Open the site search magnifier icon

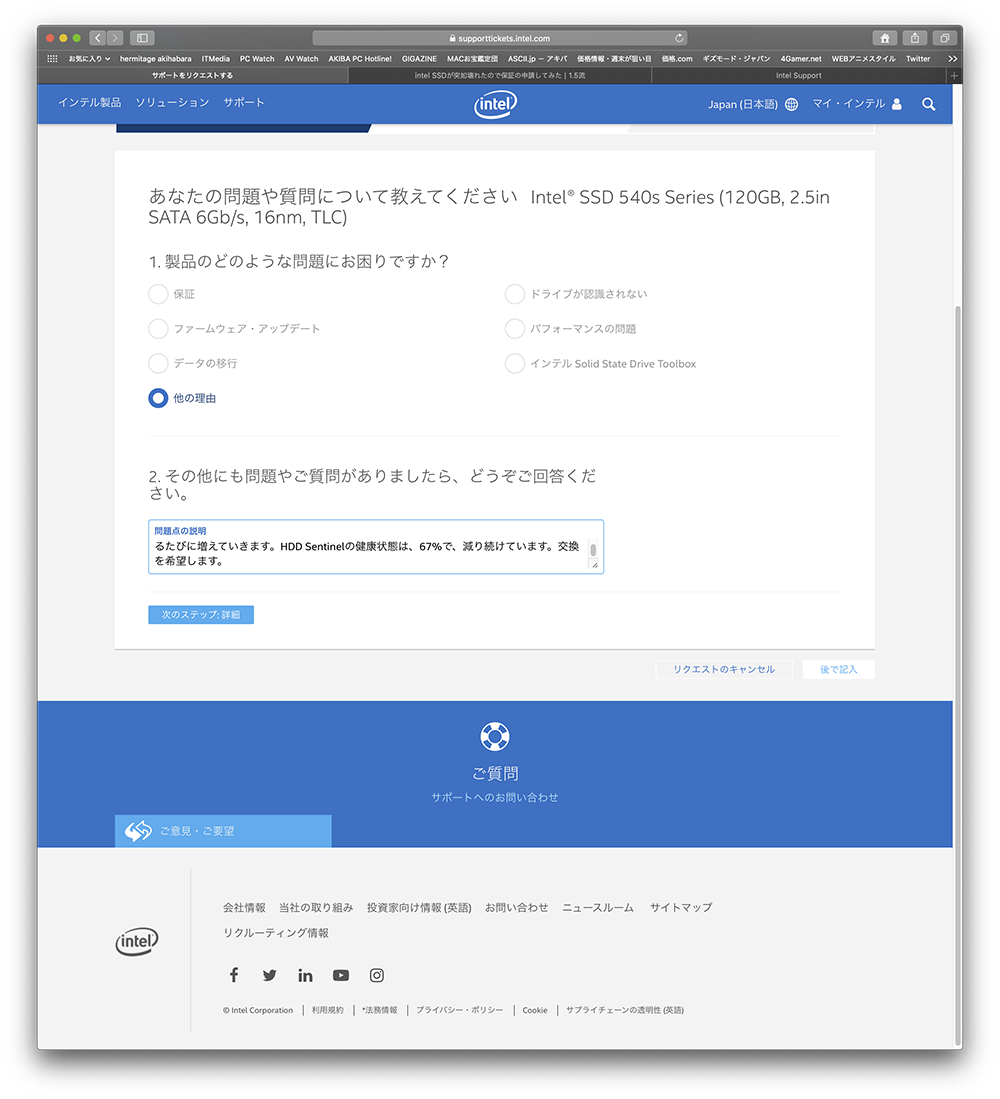pyautogui.click(x=929, y=104)
